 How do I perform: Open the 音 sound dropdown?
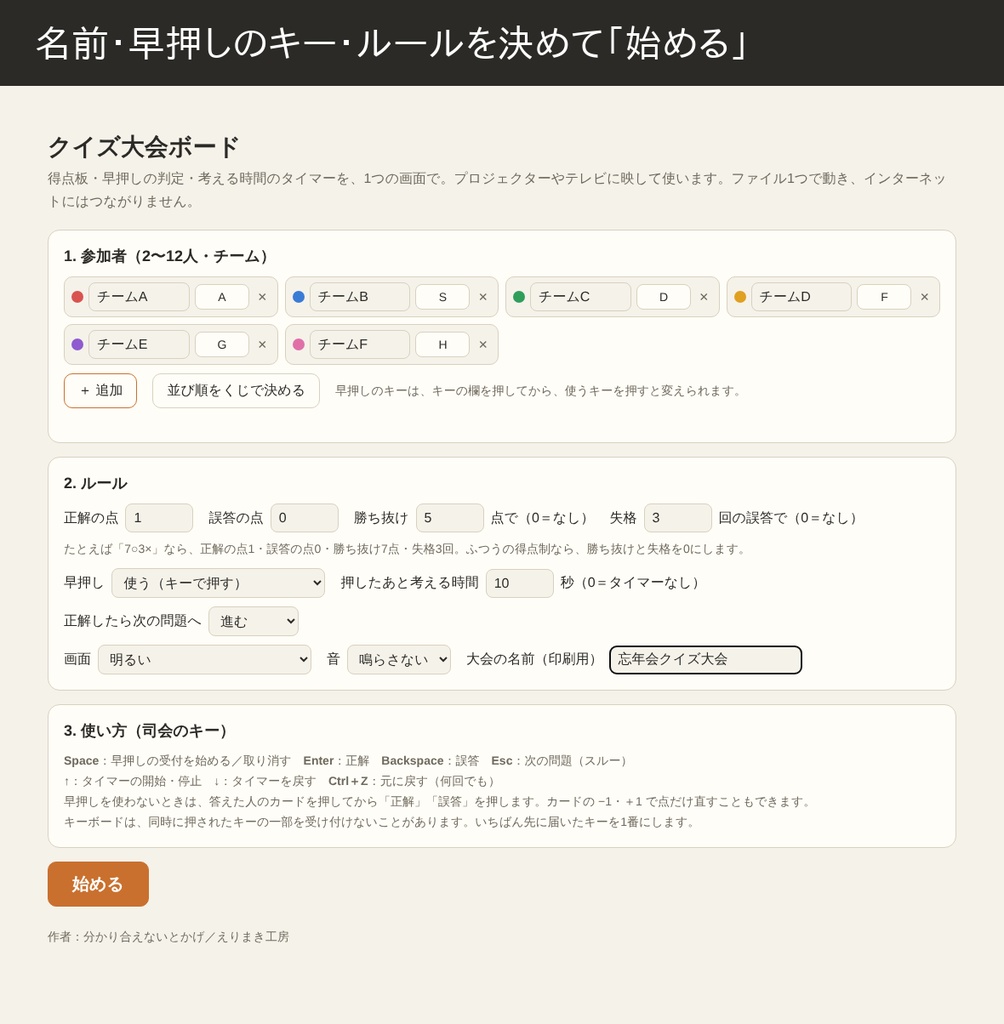coord(399,660)
